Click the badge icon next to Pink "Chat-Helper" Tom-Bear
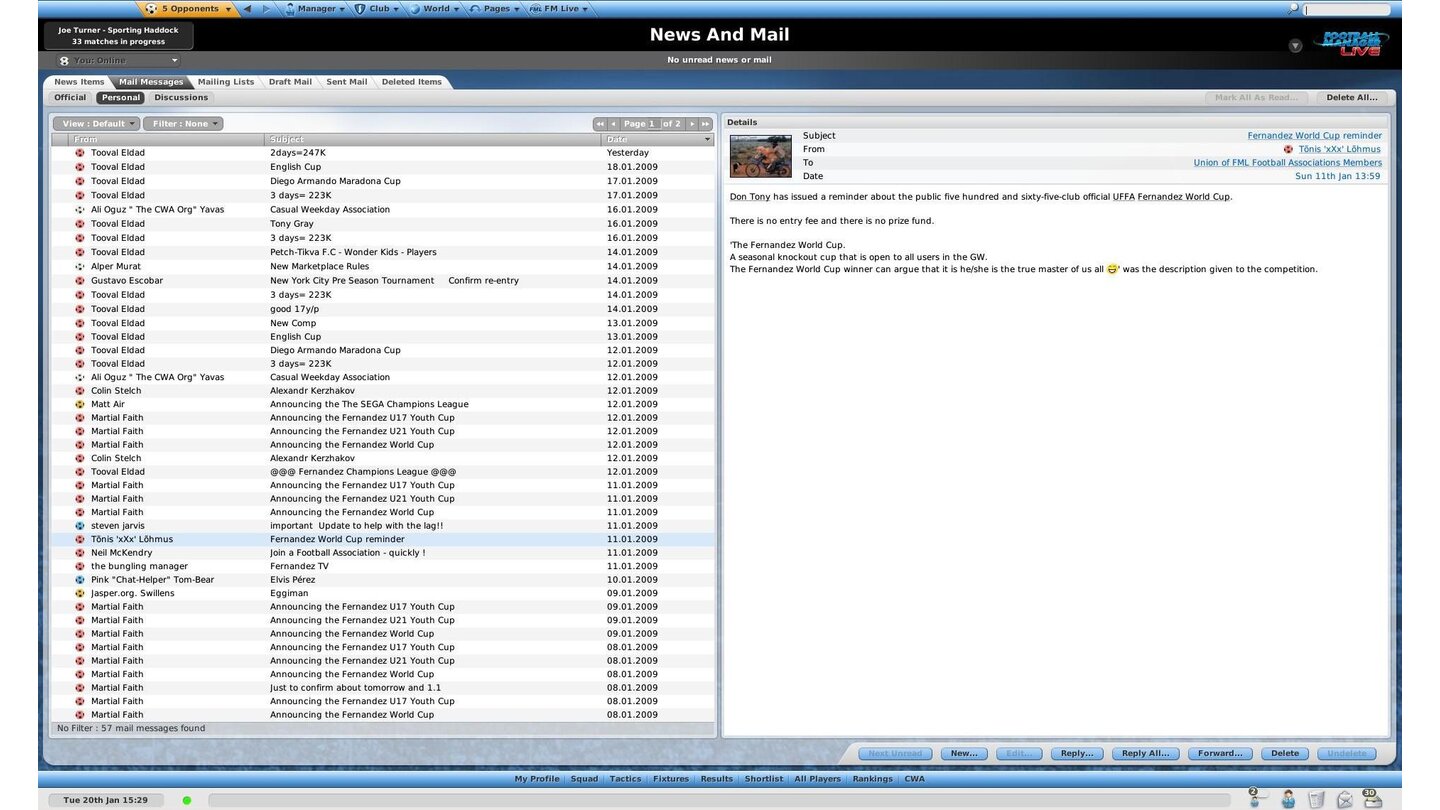 point(80,579)
